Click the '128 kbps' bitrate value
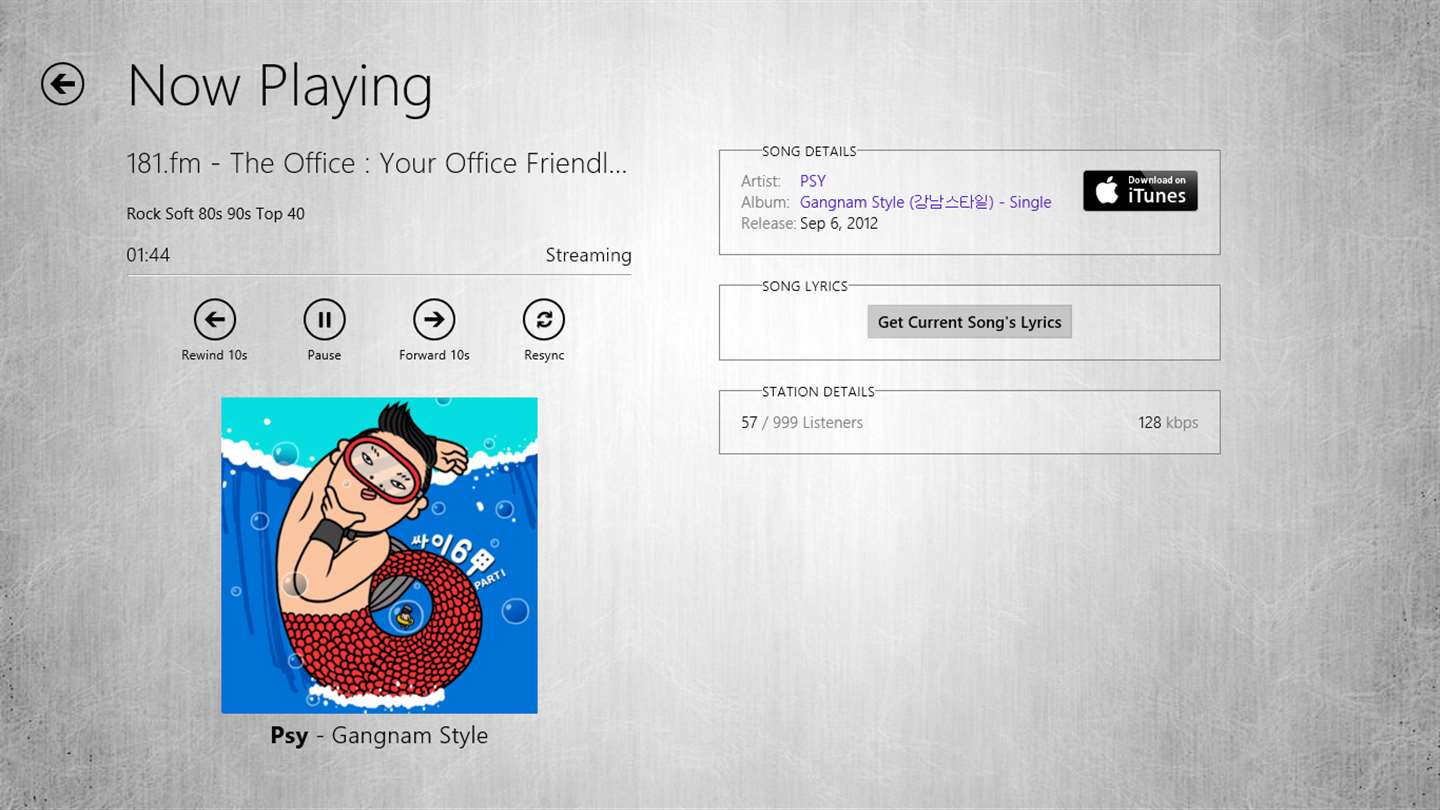The height and width of the screenshot is (810, 1440). (x=1168, y=423)
